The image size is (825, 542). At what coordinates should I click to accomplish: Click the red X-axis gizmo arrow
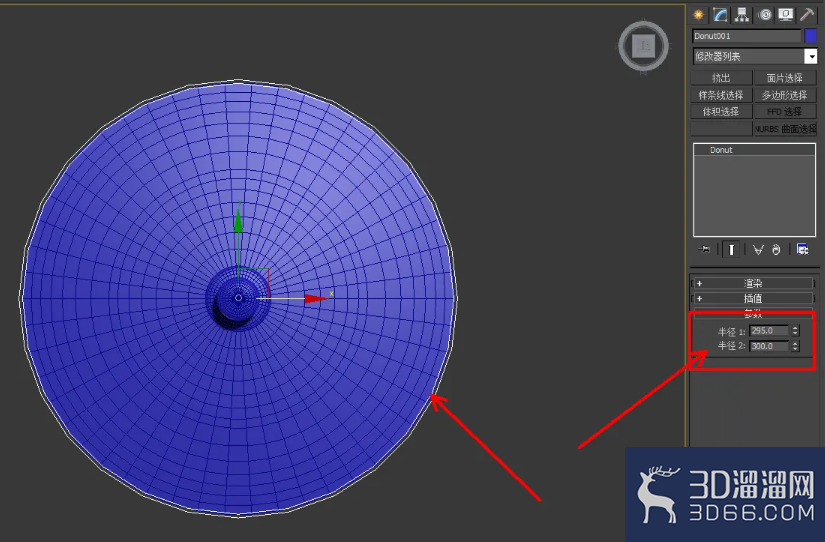click(x=316, y=298)
